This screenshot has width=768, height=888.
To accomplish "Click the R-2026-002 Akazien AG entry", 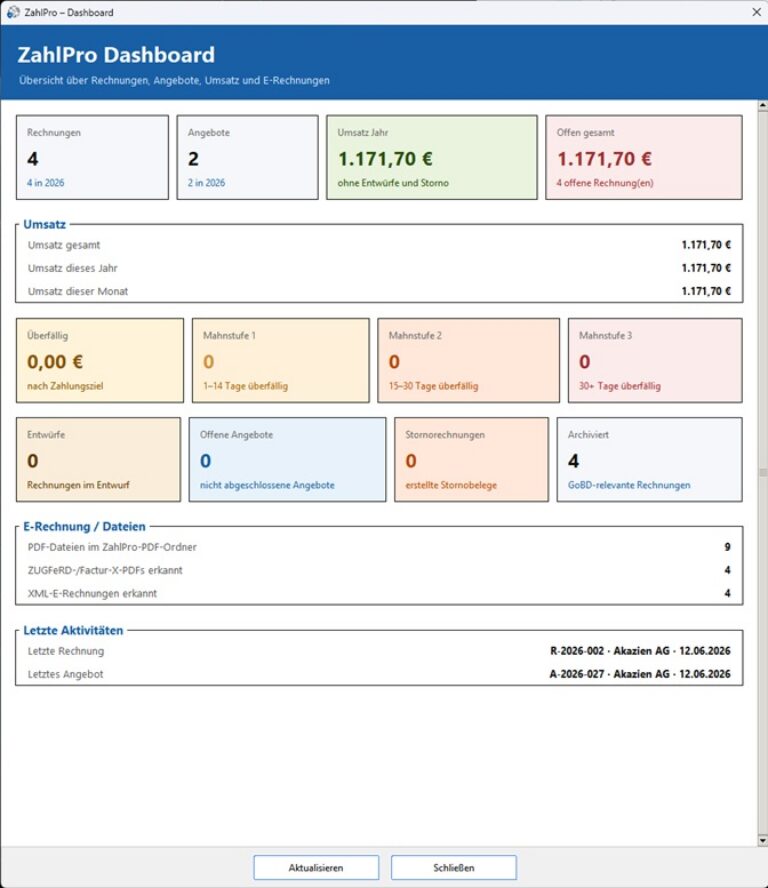I will pos(640,651).
